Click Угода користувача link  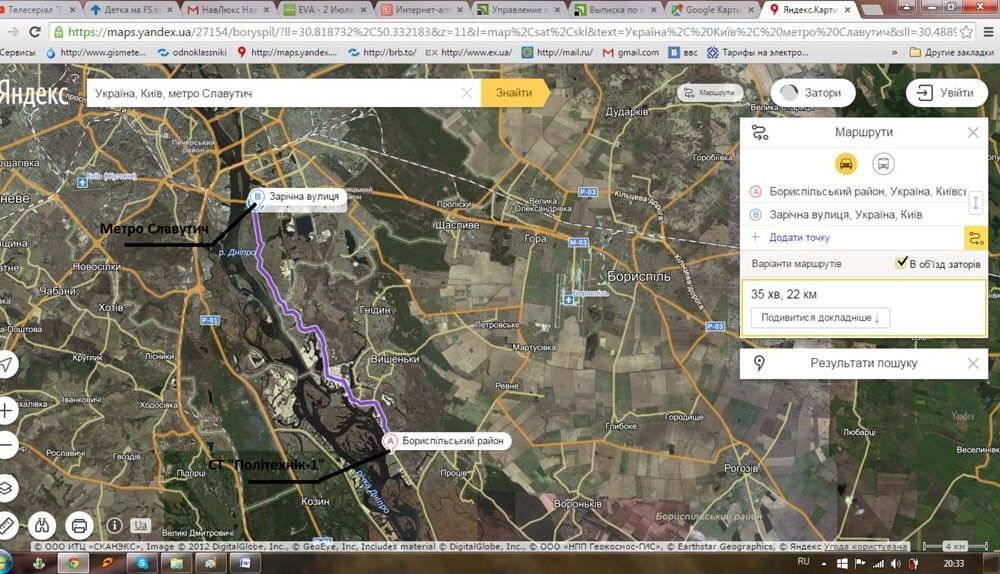[x=865, y=547]
